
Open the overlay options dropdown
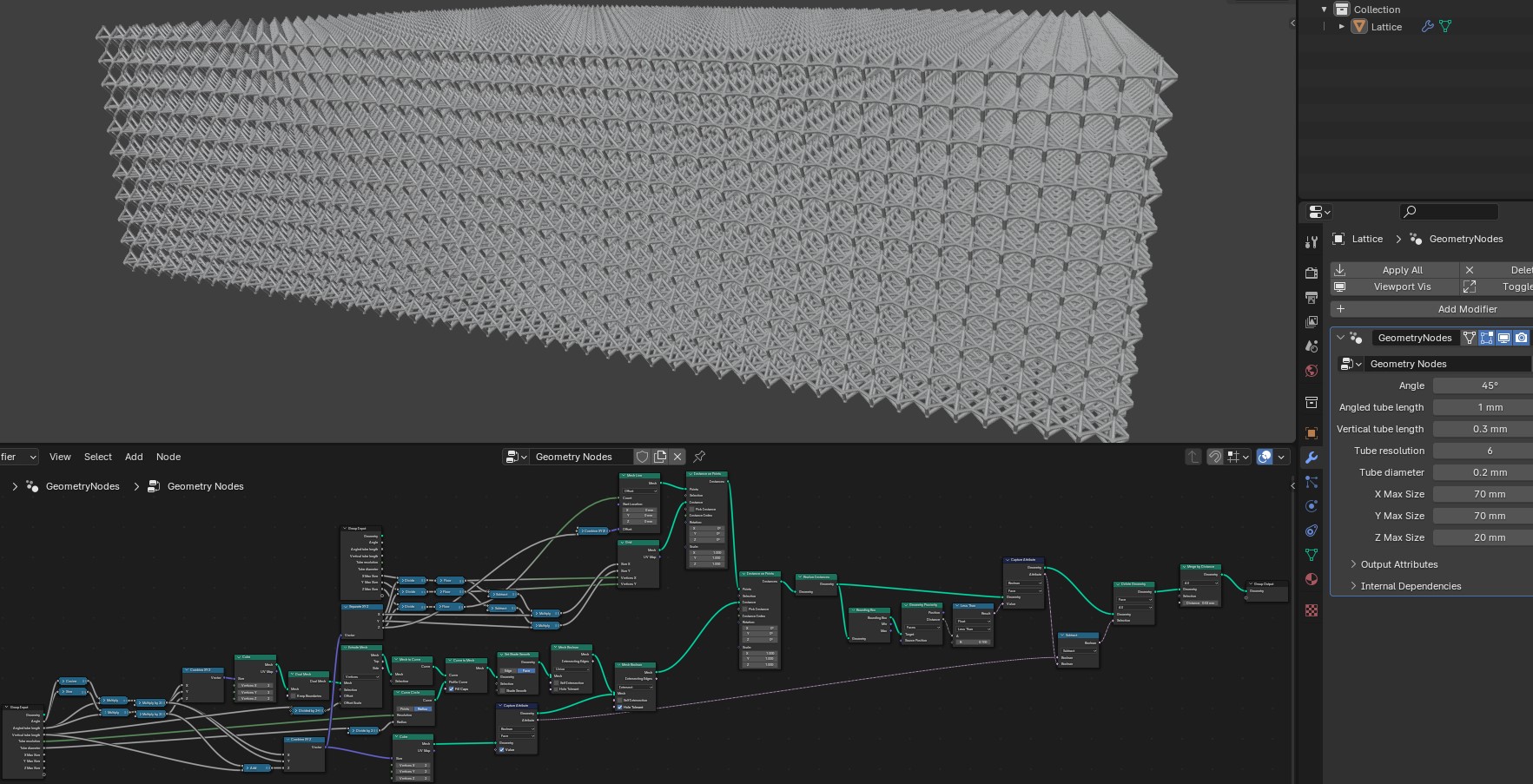pyautogui.click(x=1280, y=457)
